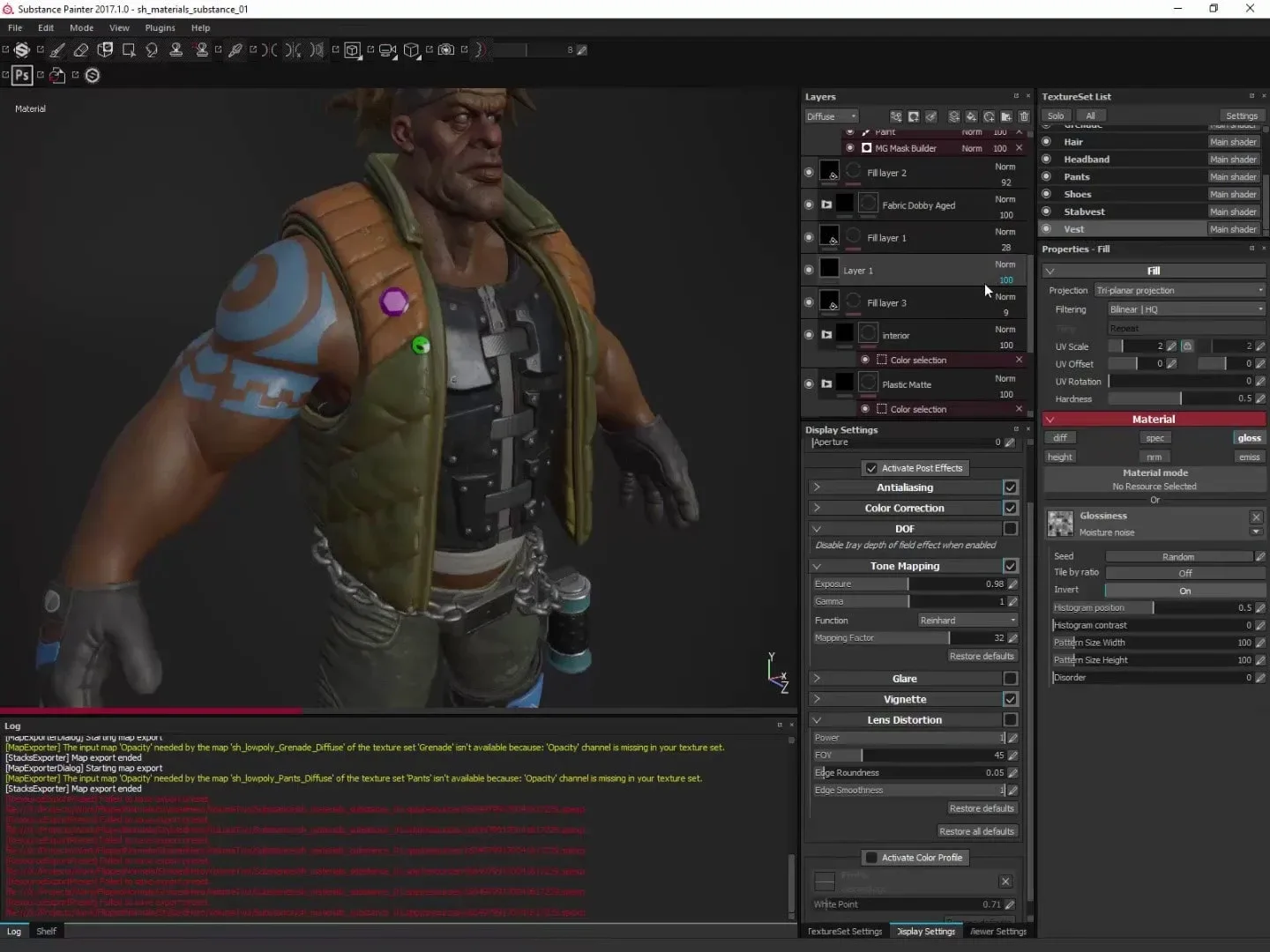Switch to the Shelf tab at bottom
This screenshot has width=1270, height=952.
pos(46,931)
